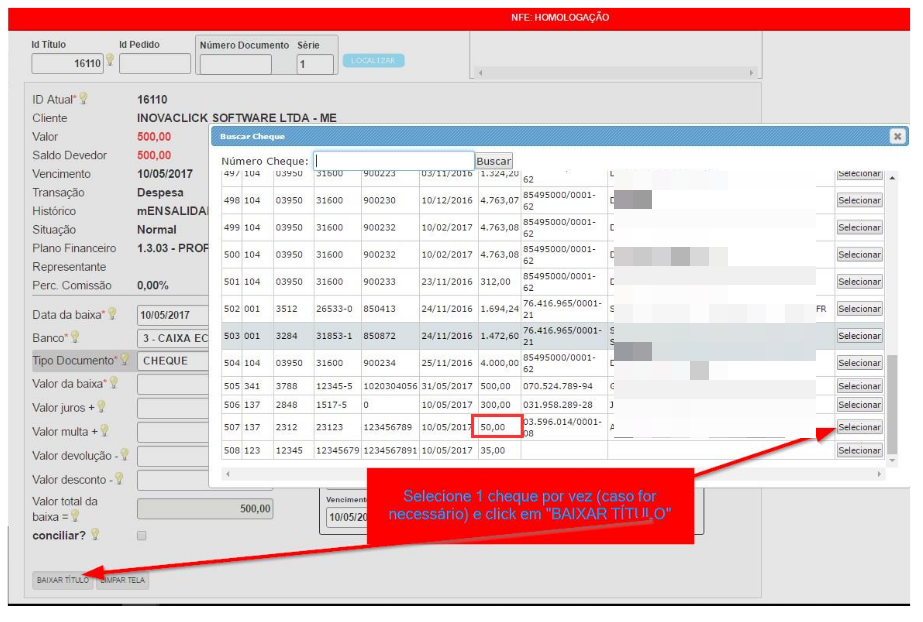Toggle the conciliar checkbox
The width and height of the screenshot is (923, 622).
coord(141,536)
